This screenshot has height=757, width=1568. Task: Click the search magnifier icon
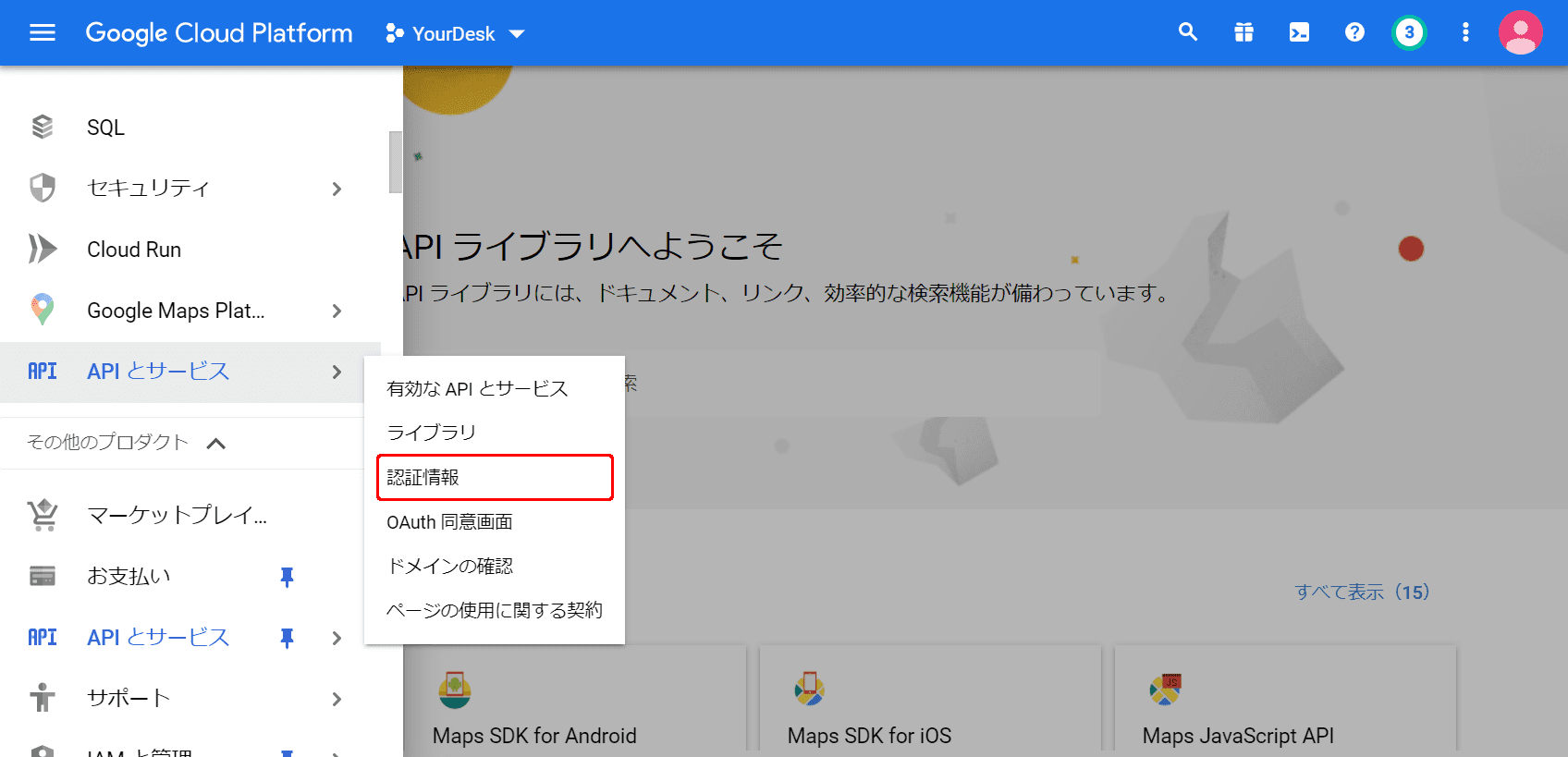1188,32
